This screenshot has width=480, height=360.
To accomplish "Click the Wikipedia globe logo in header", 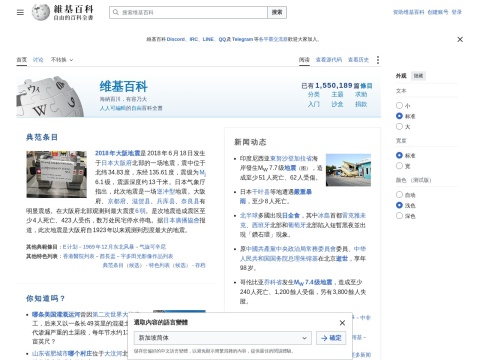I will 41,12.
